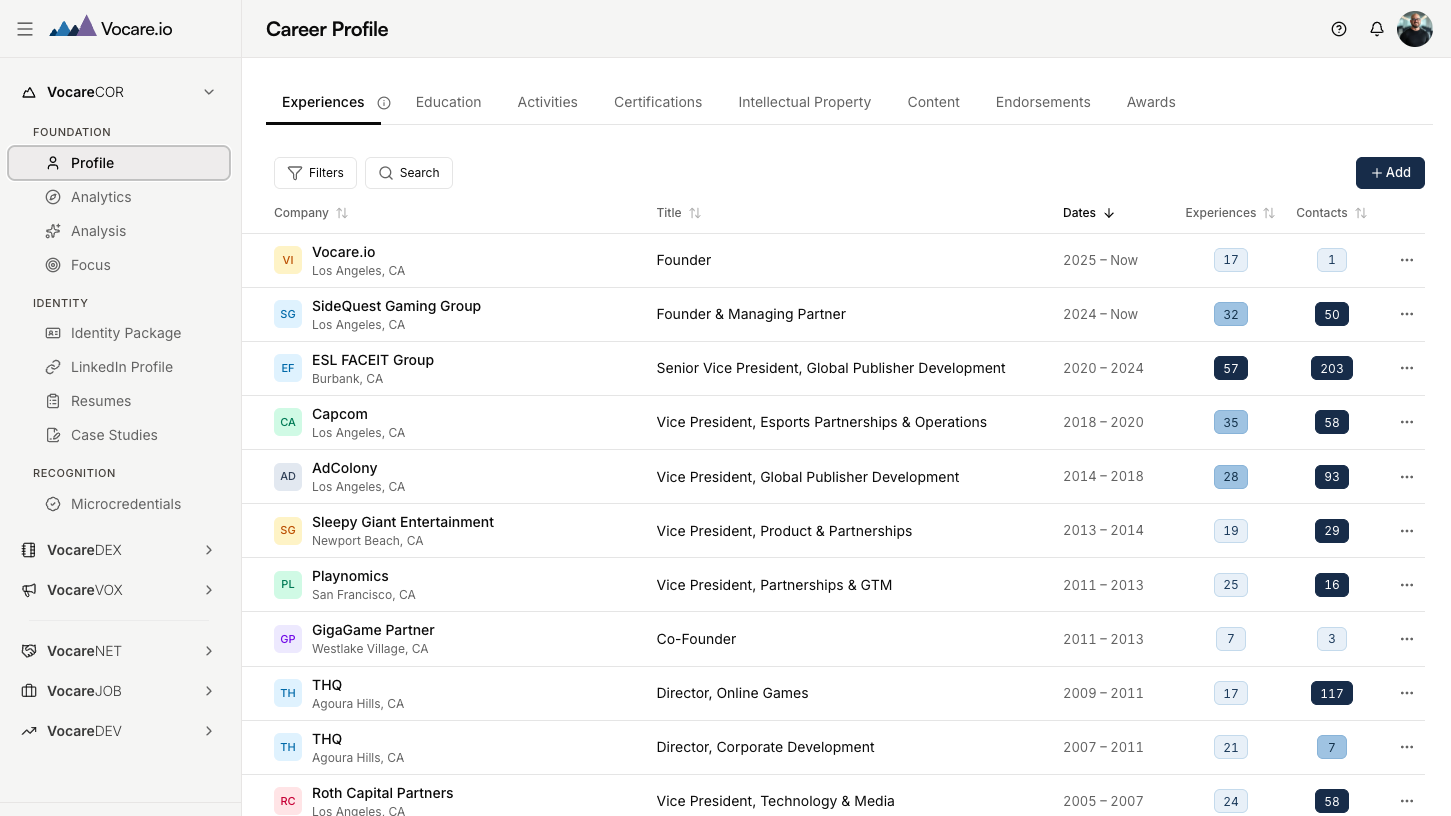1451x816 pixels.
Task: Click the 93 contacts badge for AdColony
Action: (1332, 477)
